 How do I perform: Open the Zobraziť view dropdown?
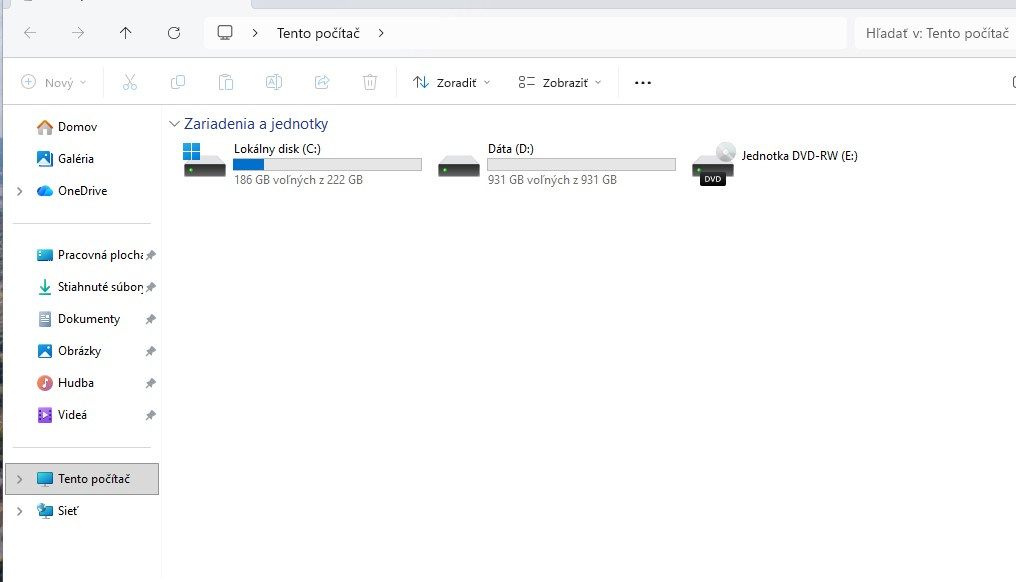[x=560, y=82]
